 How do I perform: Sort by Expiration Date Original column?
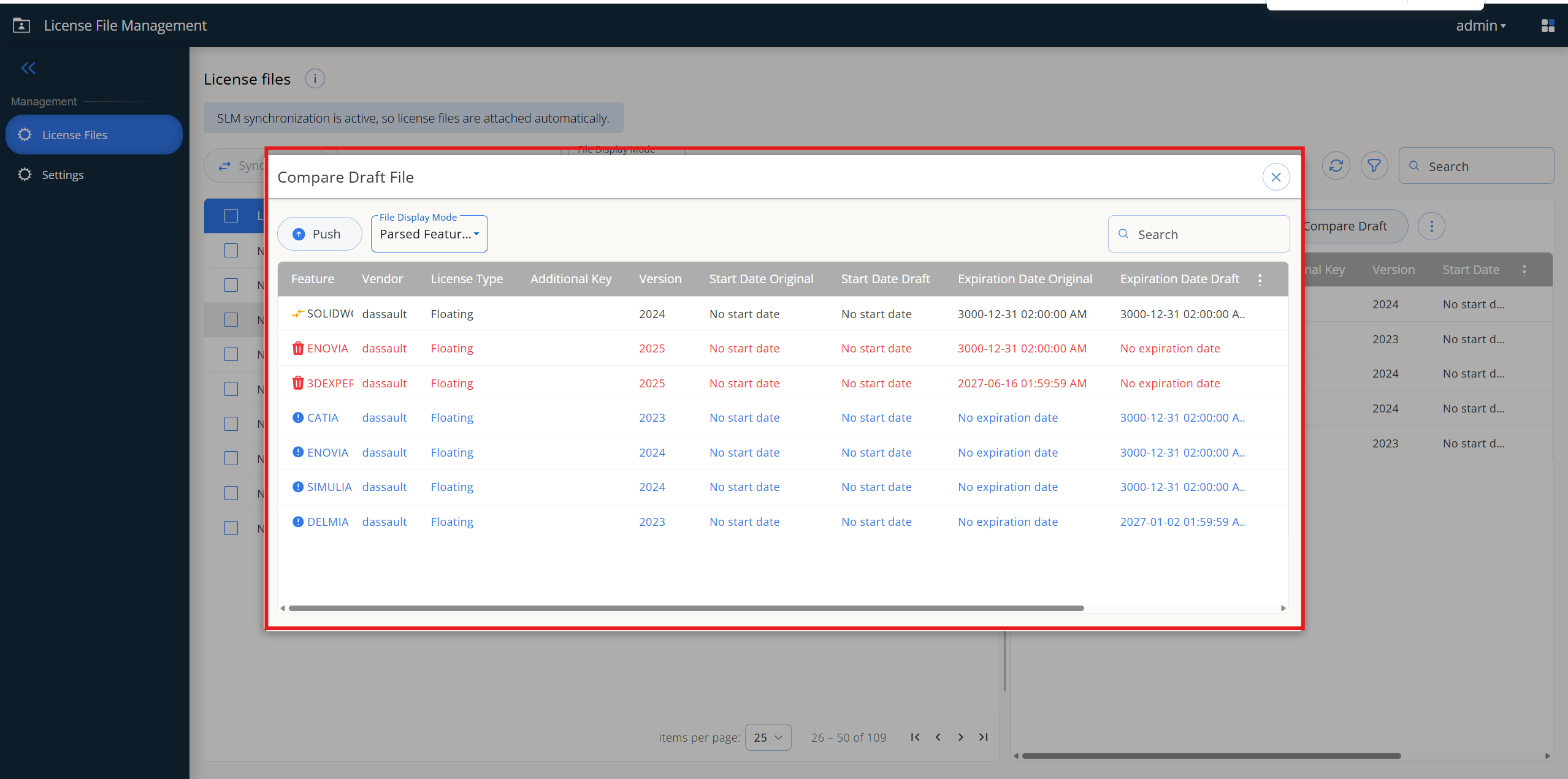(x=1025, y=279)
